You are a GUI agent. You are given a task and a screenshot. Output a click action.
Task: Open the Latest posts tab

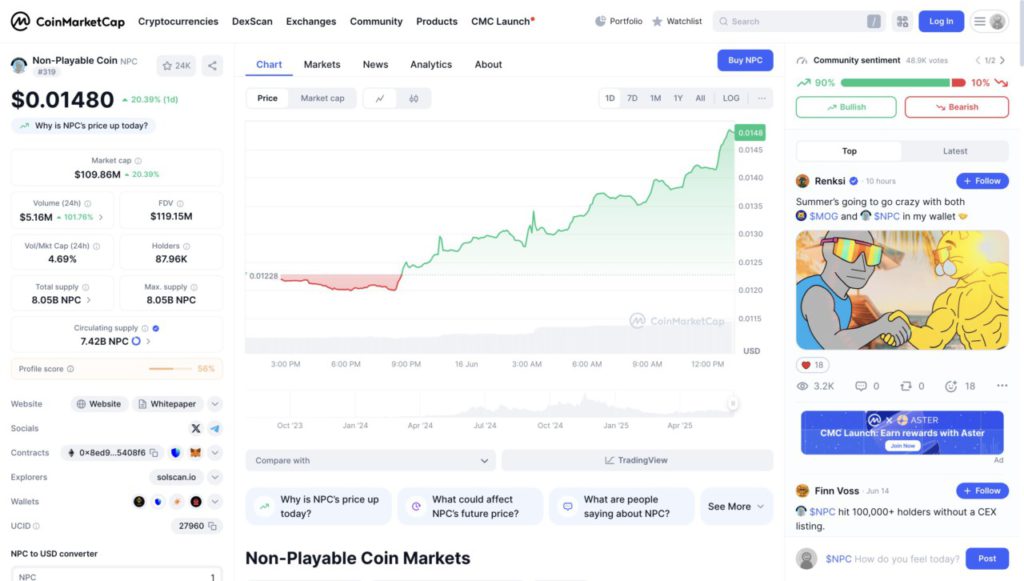tap(955, 151)
